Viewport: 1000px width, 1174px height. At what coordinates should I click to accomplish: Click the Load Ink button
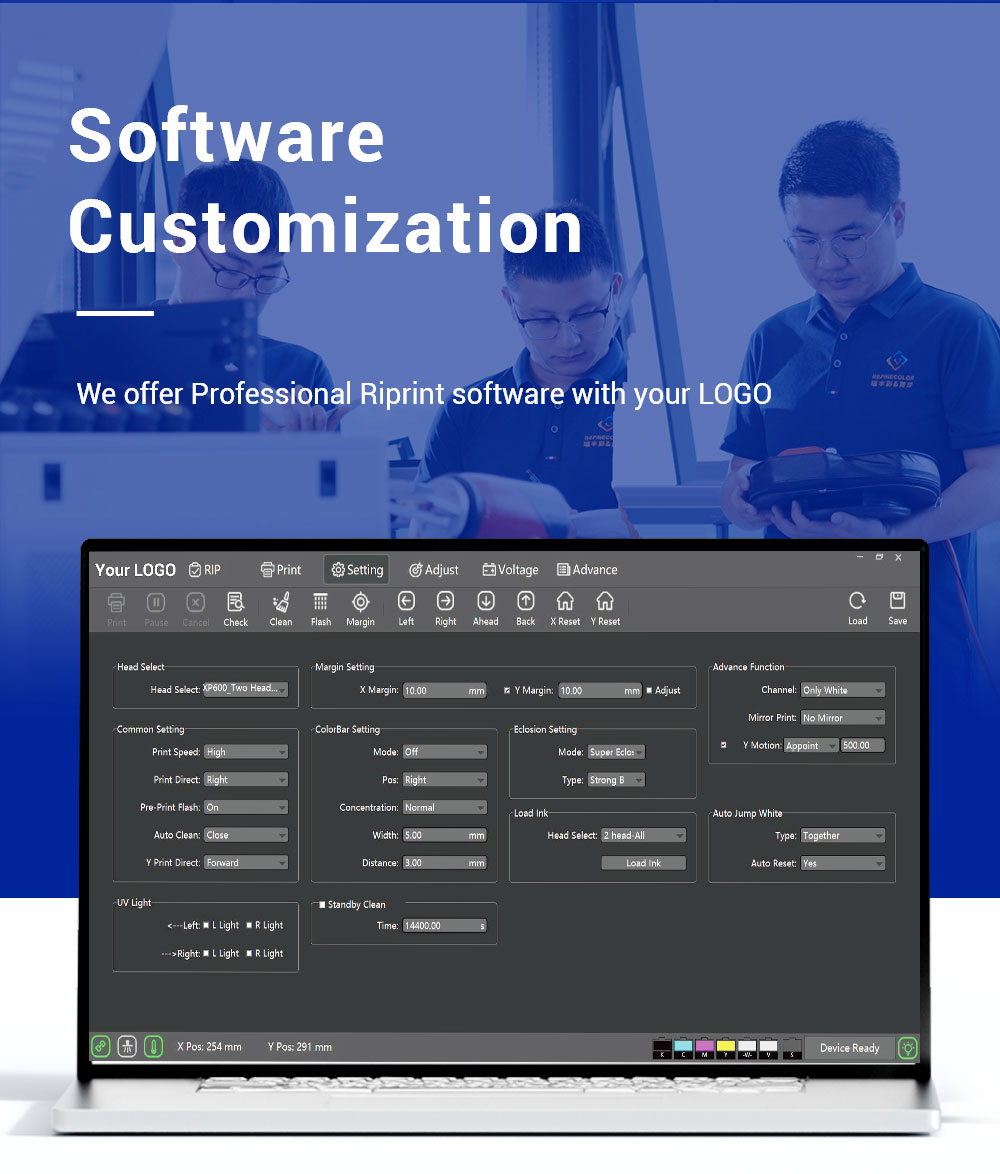click(644, 863)
